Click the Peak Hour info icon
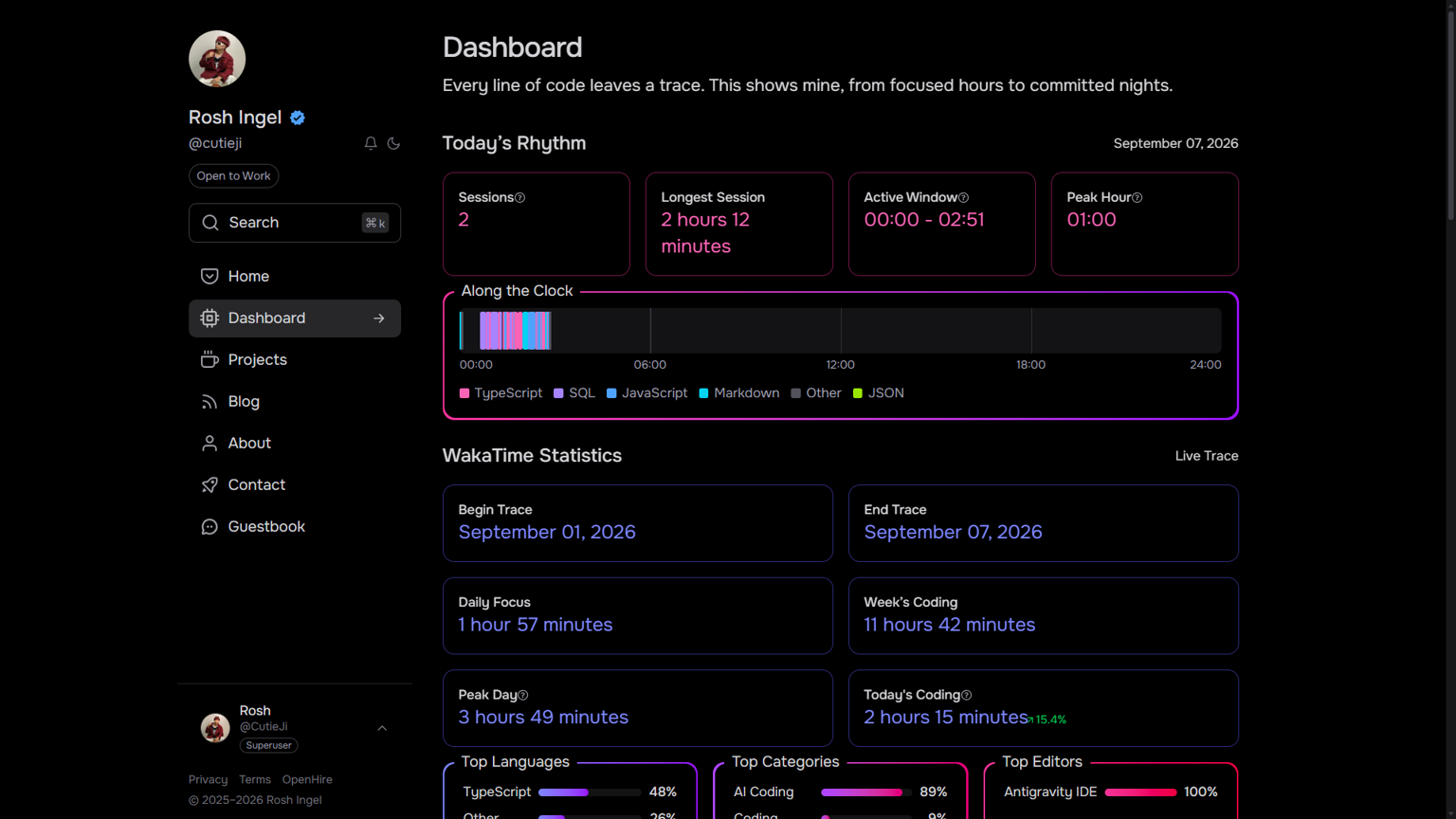Image resolution: width=1456 pixels, height=819 pixels. click(x=1137, y=197)
